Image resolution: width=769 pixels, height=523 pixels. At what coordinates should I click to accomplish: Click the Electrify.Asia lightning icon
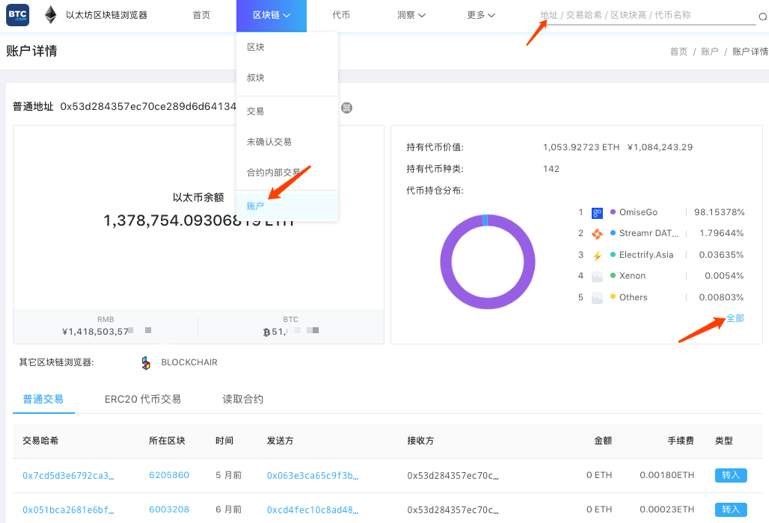[x=597, y=255]
